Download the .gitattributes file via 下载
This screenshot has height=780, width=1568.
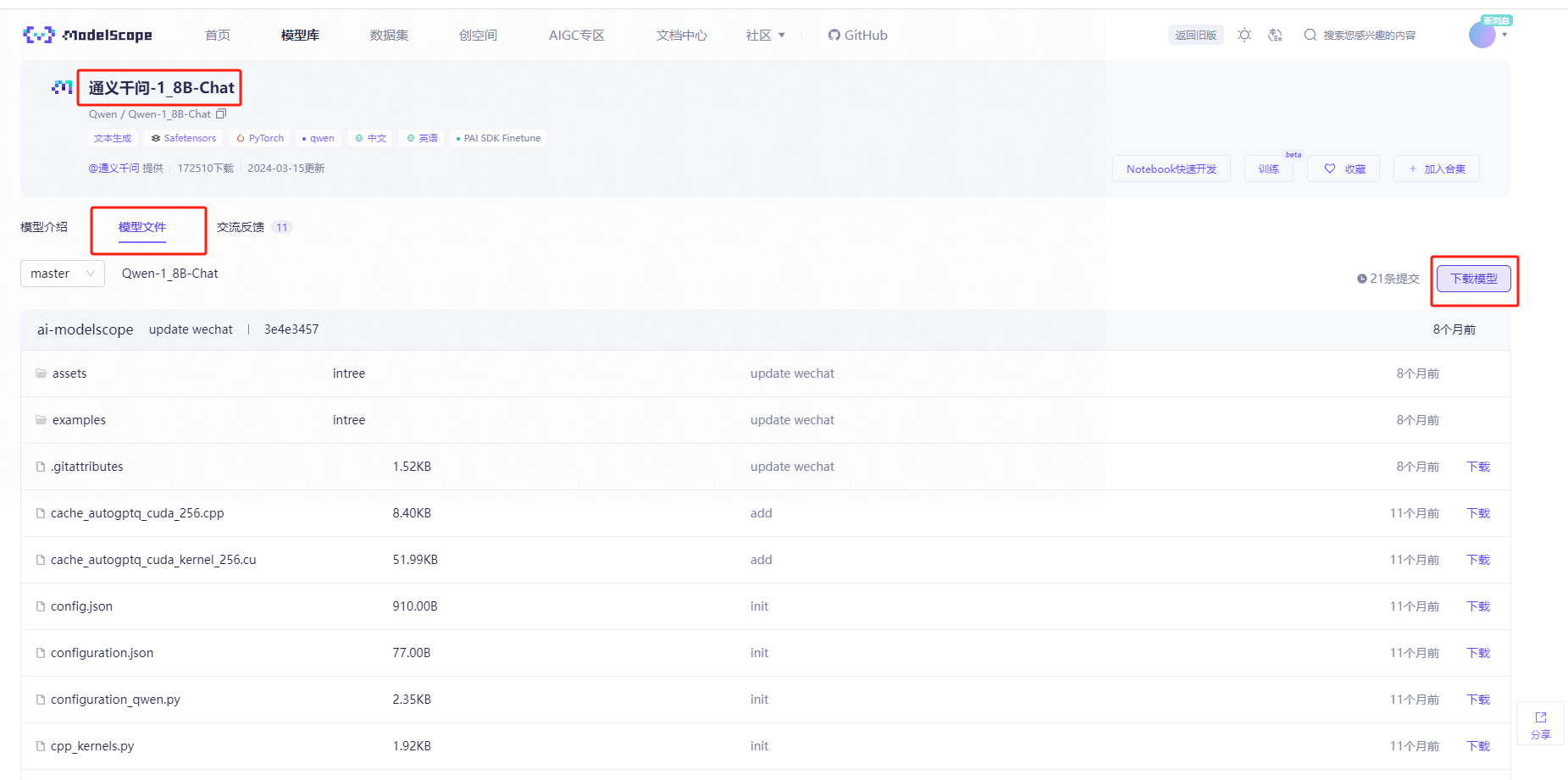point(1478,467)
